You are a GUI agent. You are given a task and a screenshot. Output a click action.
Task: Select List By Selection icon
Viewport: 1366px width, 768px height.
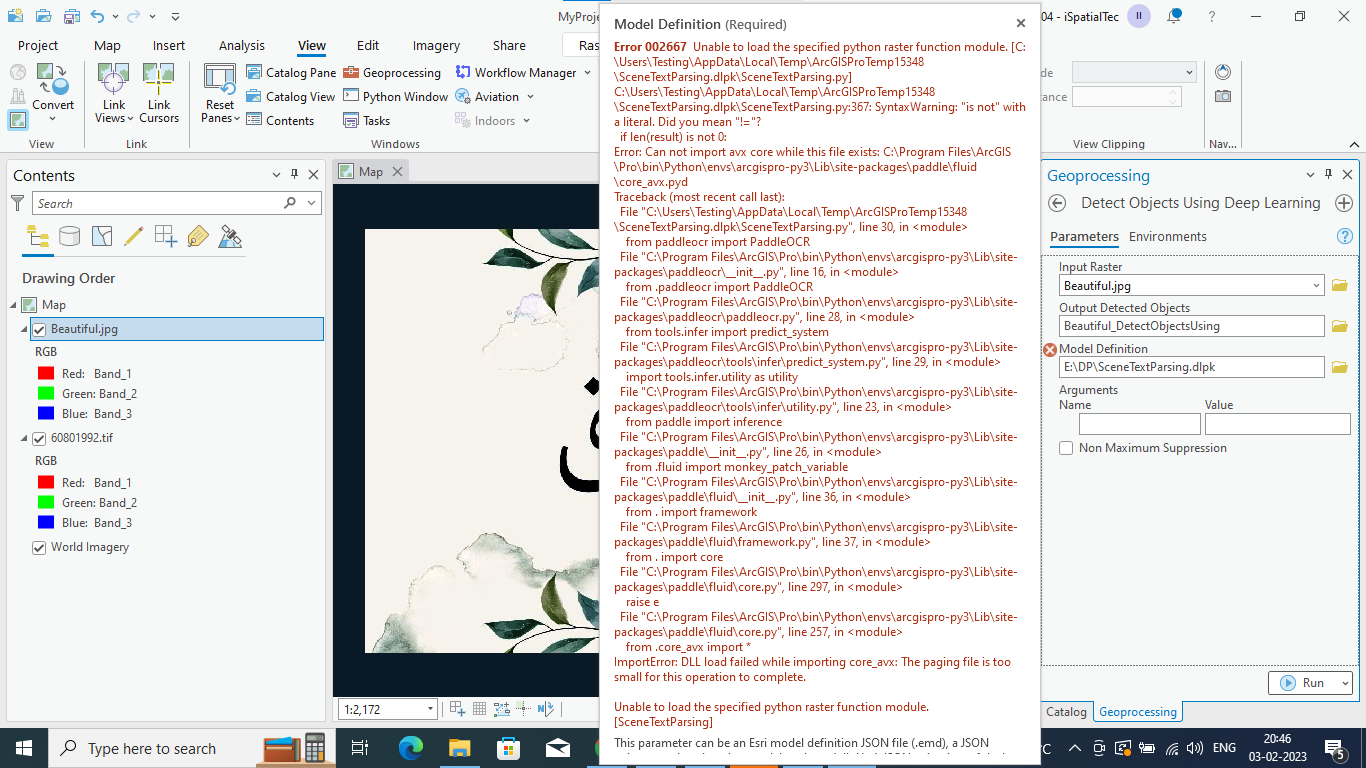point(101,236)
